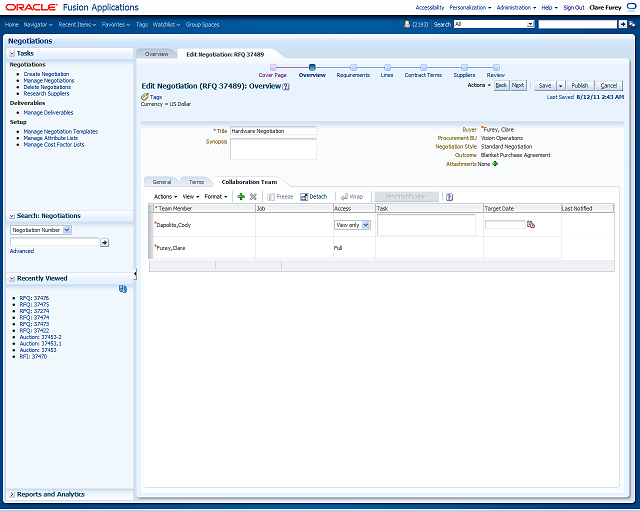Add a team member with green plus icon
Screen dimensions: 640x512
241,197
